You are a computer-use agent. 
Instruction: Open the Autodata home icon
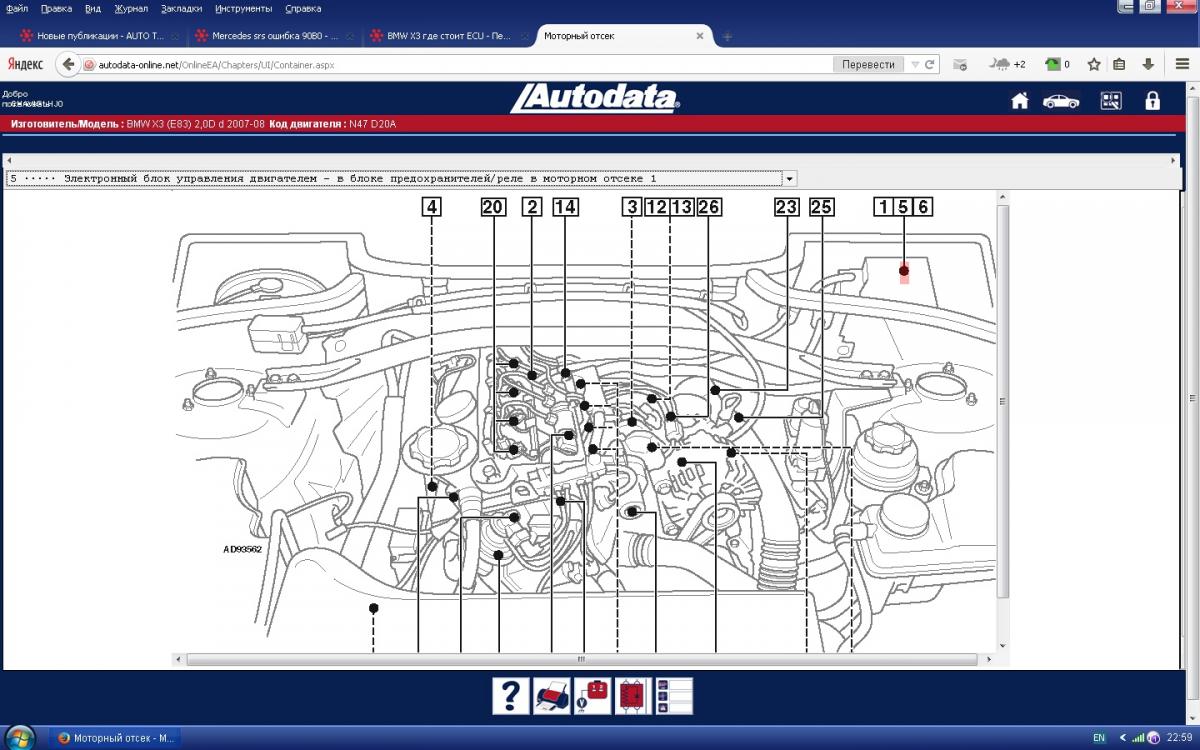1020,101
